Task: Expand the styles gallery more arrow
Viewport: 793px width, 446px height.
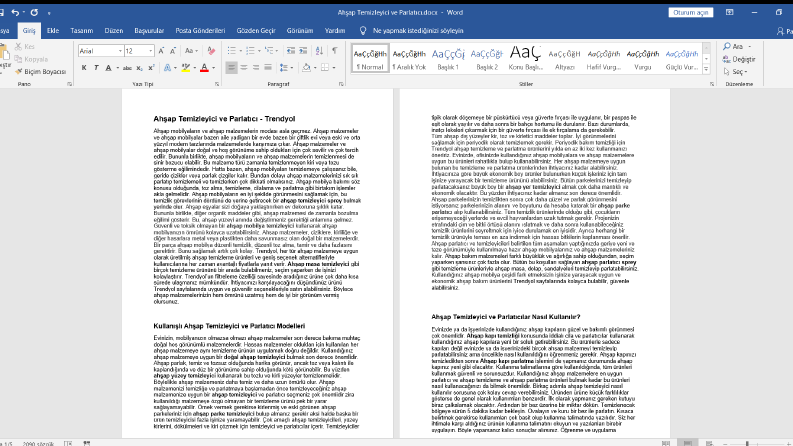Action: click(x=707, y=69)
